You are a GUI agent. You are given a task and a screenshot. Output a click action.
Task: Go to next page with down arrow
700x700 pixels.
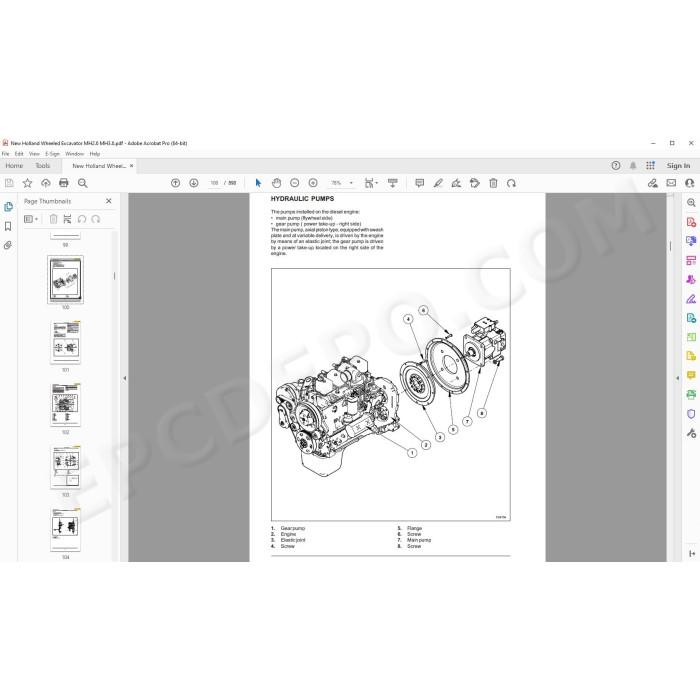(x=194, y=183)
